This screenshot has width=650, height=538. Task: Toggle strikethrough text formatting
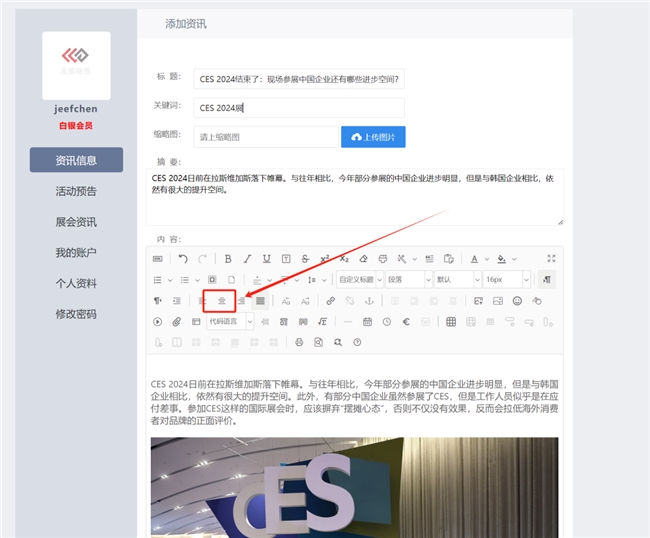tap(306, 258)
